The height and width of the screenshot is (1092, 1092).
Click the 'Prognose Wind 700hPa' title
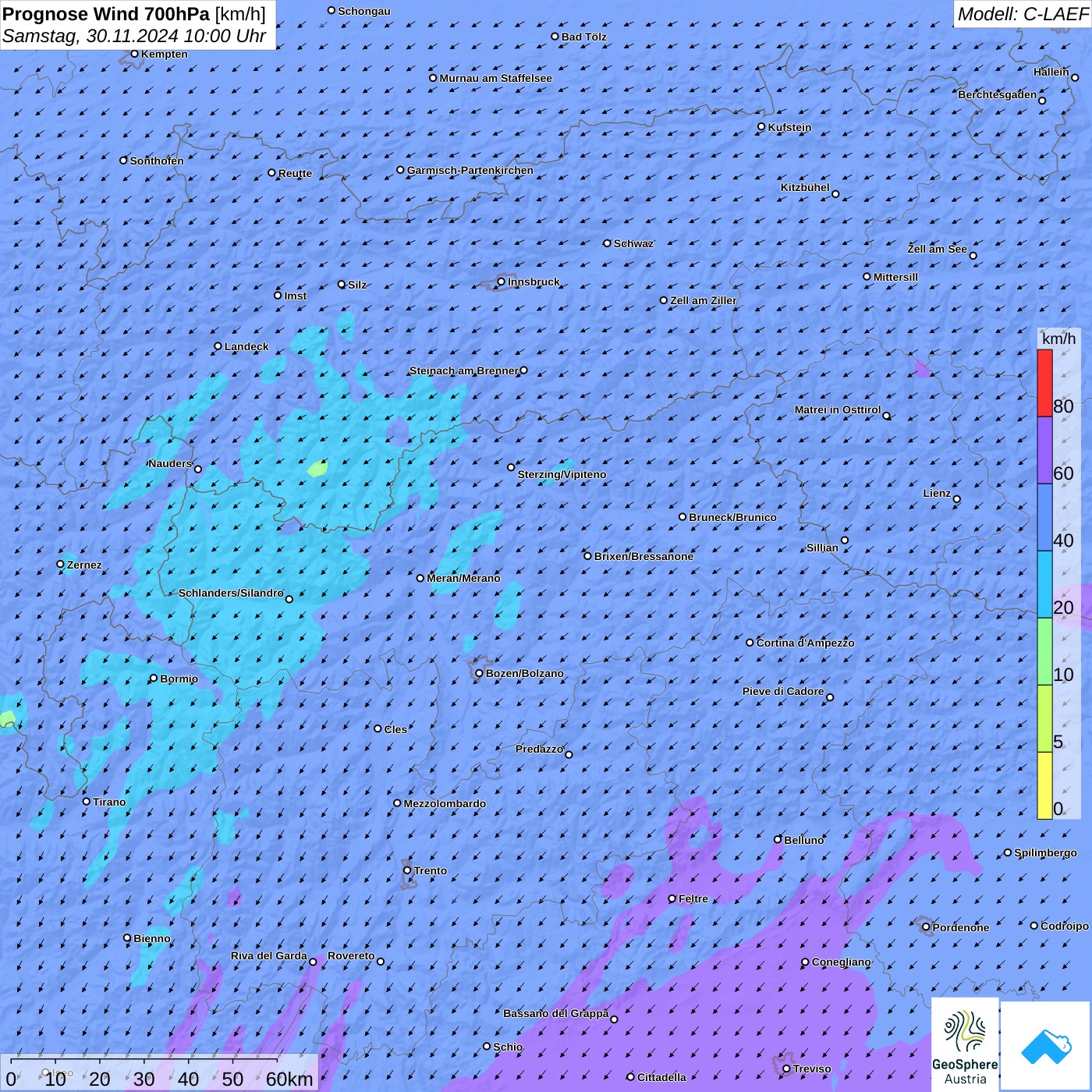(107, 13)
